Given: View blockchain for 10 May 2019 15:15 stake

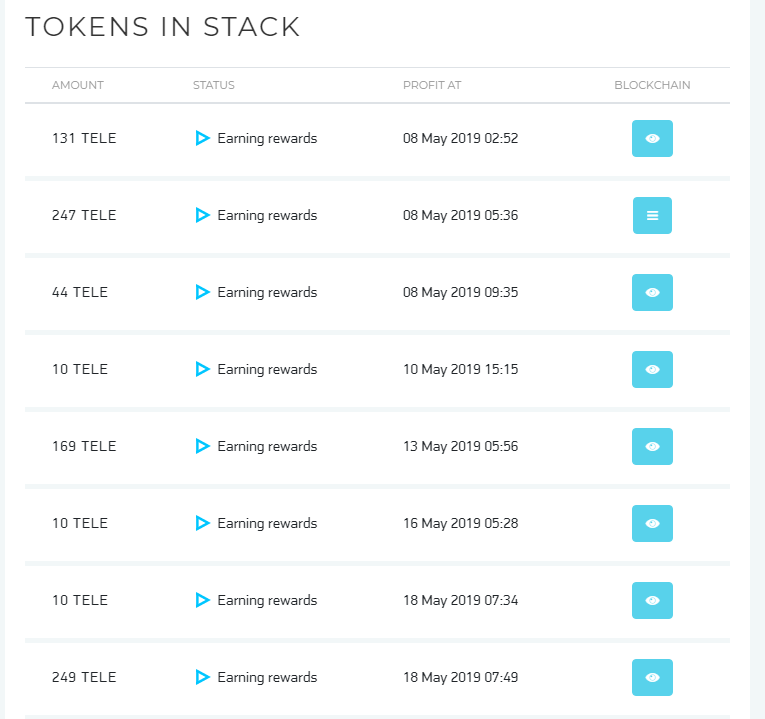Looking at the screenshot, I should coord(652,370).
